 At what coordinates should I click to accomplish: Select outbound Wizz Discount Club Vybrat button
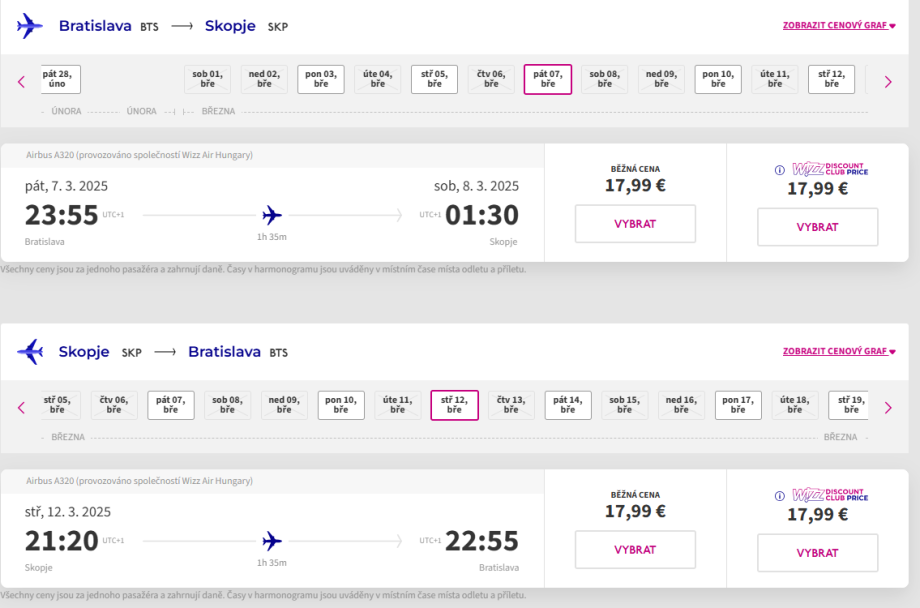tap(817, 227)
